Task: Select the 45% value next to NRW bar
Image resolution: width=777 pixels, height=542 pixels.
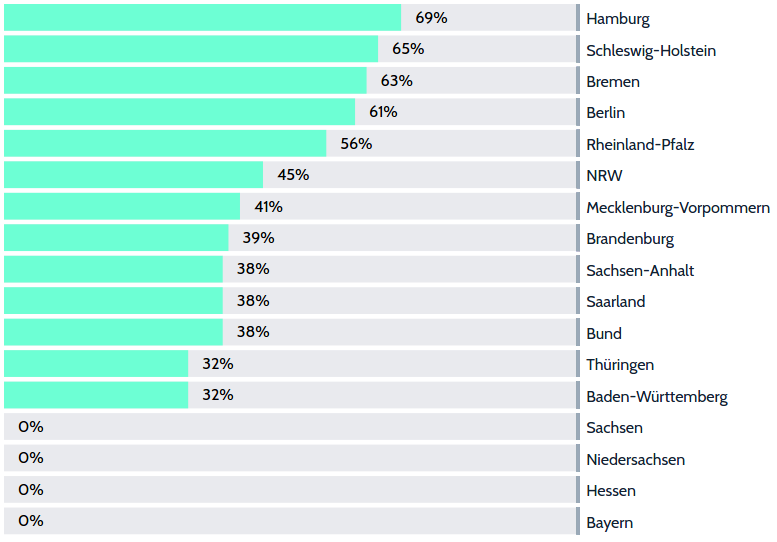Action: pos(293,175)
